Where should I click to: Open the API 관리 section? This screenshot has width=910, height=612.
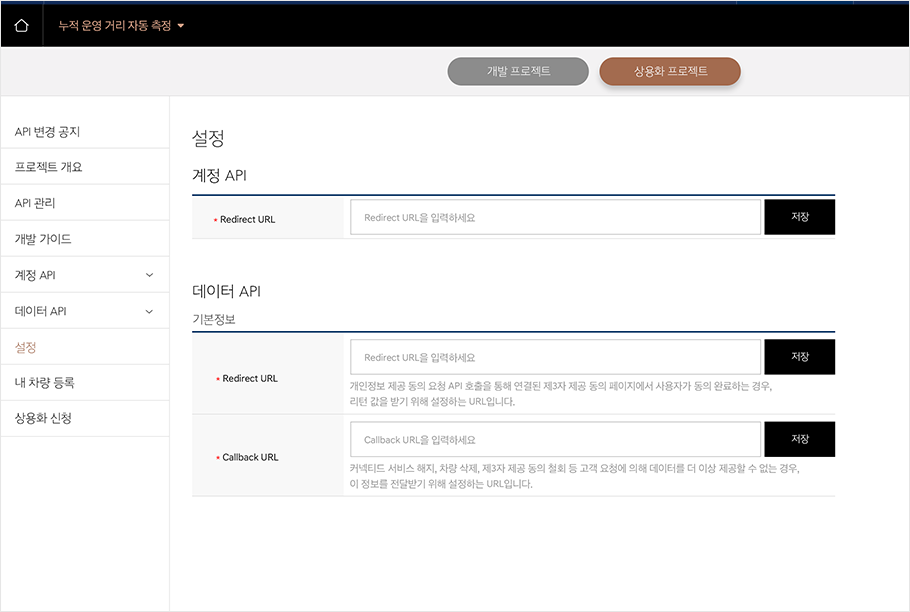coord(37,202)
